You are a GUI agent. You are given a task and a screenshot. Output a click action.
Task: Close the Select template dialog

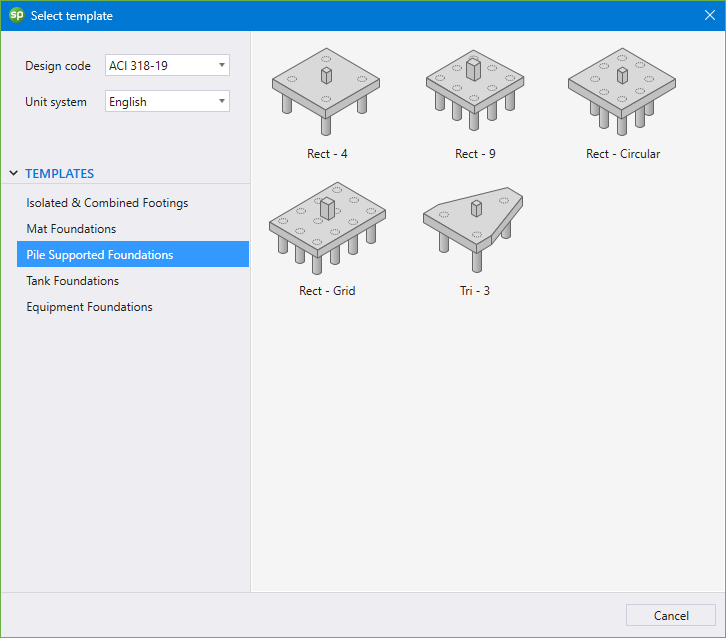[708, 16]
